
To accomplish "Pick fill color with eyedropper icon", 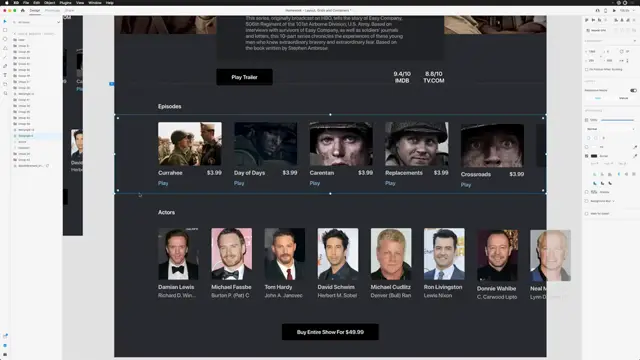I will [x=635, y=147].
